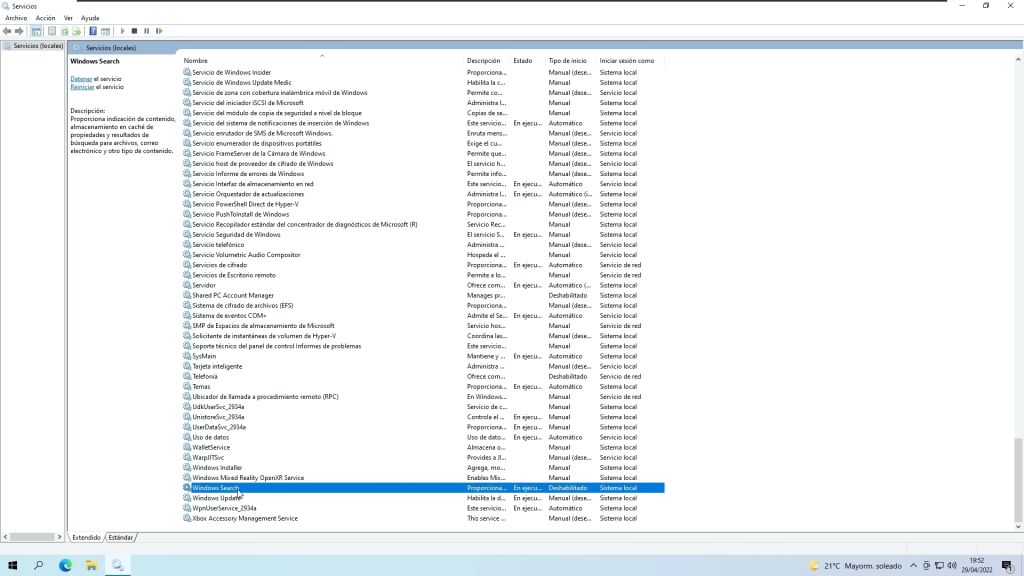This screenshot has width=1024, height=576.
Task: Open Microsoft Edge from the taskbar
Action: tap(66, 565)
